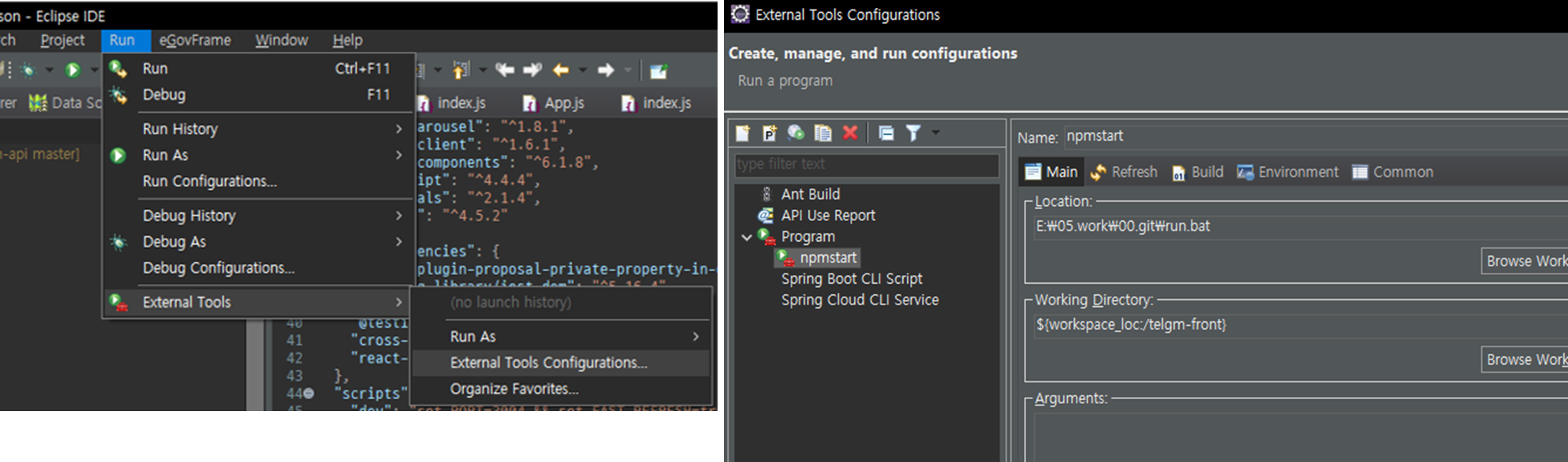Screen dimensions: 1568x462
Task: Choose Run (Ctrl+F11) from the Run menu
Action: click(x=259, y=68)
